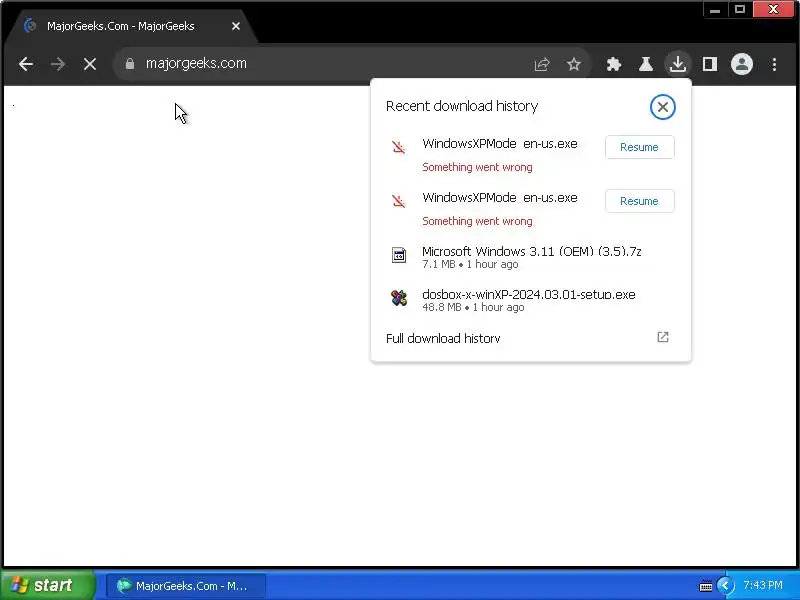Viewport: 800px width, 600px height.
Task: Resume the second WindowsXPMode download
Action: tap(639, 201)
